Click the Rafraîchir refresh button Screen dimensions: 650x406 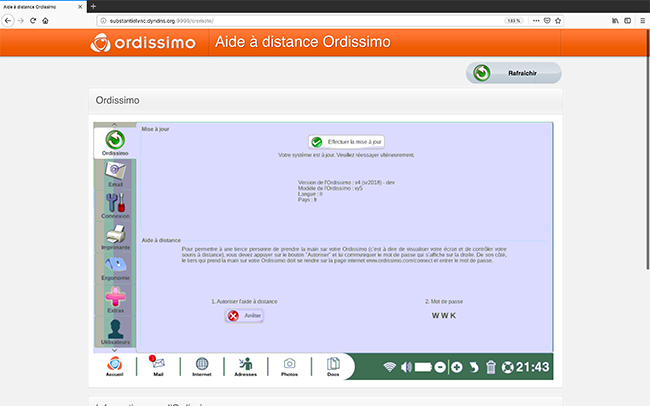click(x=514, y=73)
